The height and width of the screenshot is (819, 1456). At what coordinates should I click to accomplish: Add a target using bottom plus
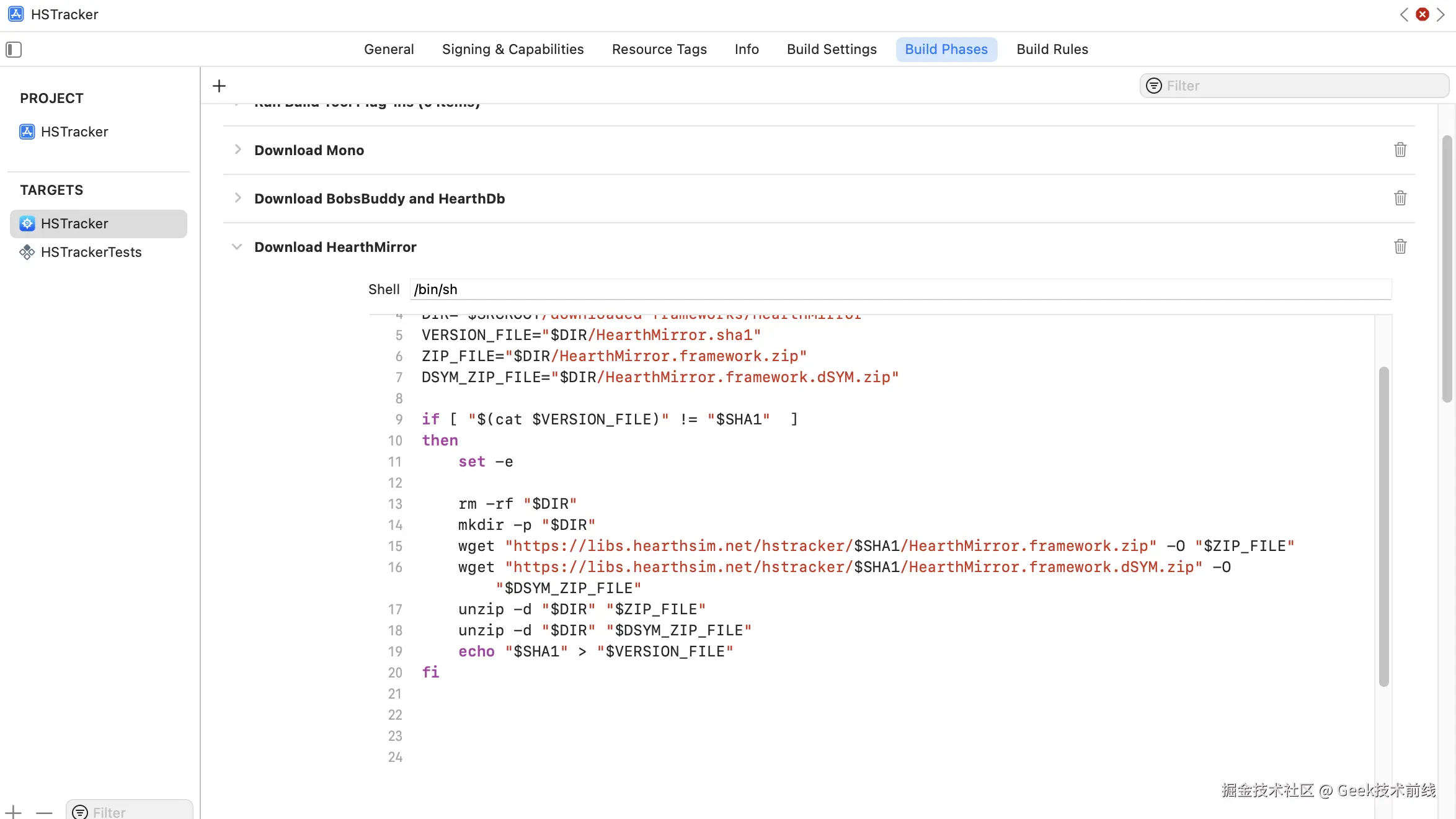13,812
